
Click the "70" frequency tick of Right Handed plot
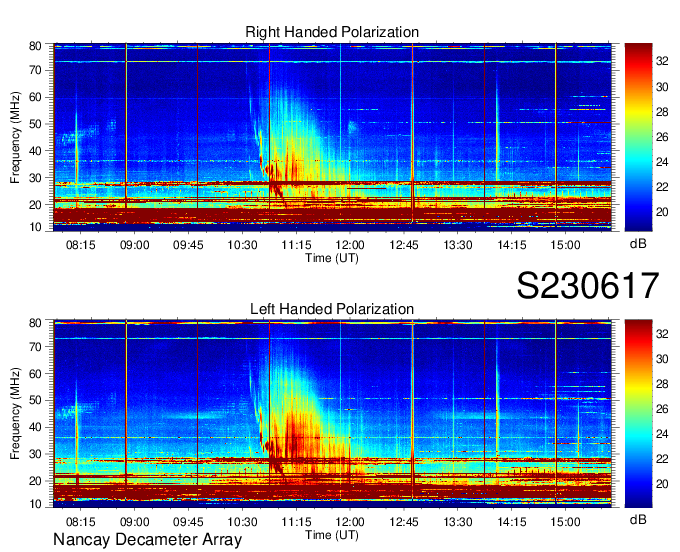(x=36, y=70)
